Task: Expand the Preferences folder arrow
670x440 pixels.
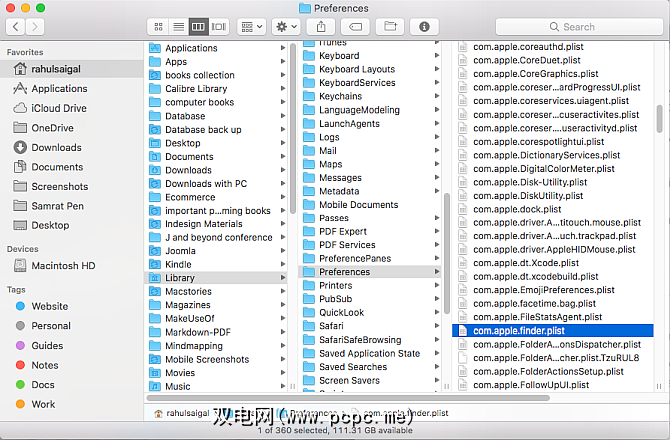Action: pyautogui.click(x=436, y=272)
